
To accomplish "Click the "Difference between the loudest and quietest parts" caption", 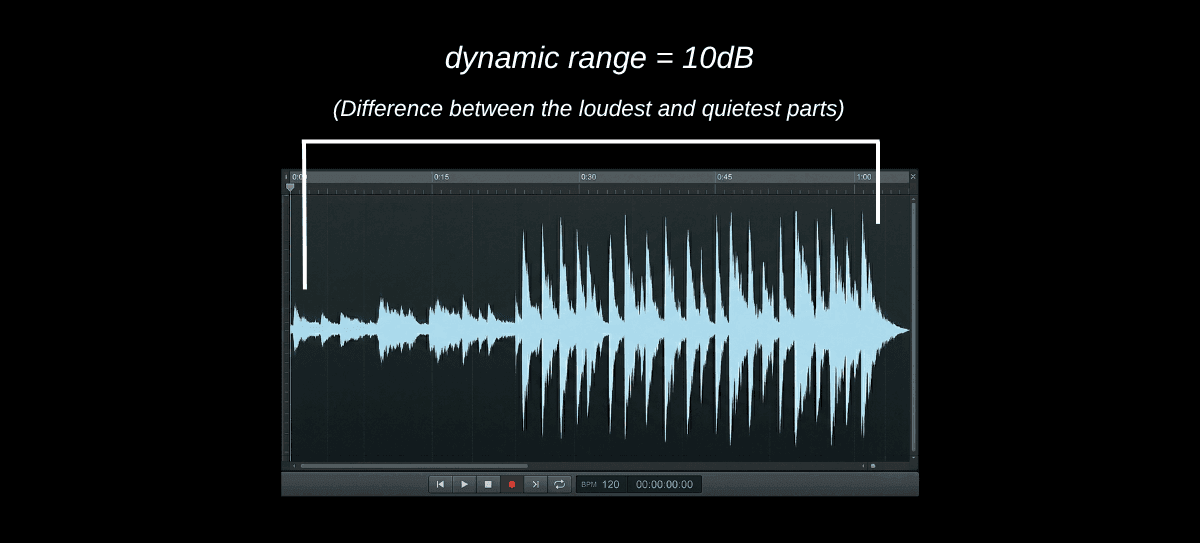I will [x=589, y=109].
